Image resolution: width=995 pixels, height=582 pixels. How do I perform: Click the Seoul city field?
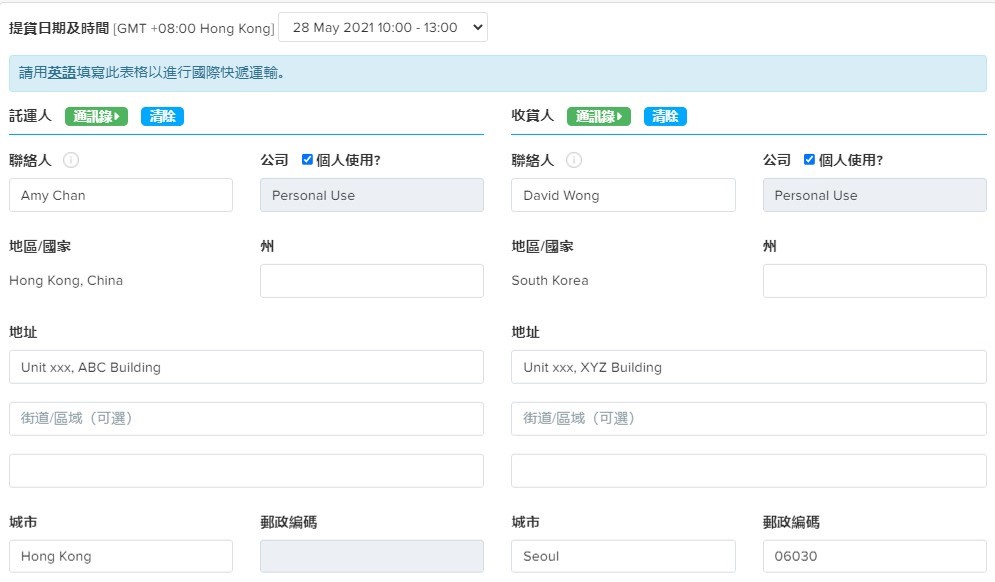[x=623, y=556]
